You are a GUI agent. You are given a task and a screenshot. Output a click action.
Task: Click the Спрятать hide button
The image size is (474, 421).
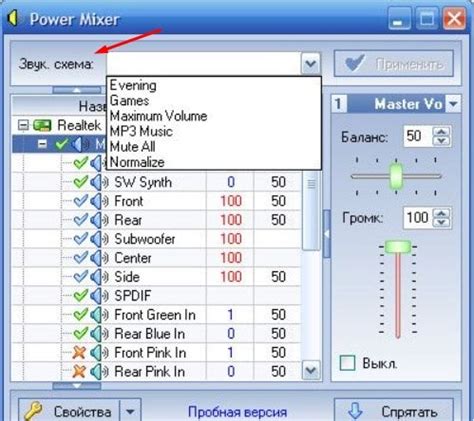394,411
